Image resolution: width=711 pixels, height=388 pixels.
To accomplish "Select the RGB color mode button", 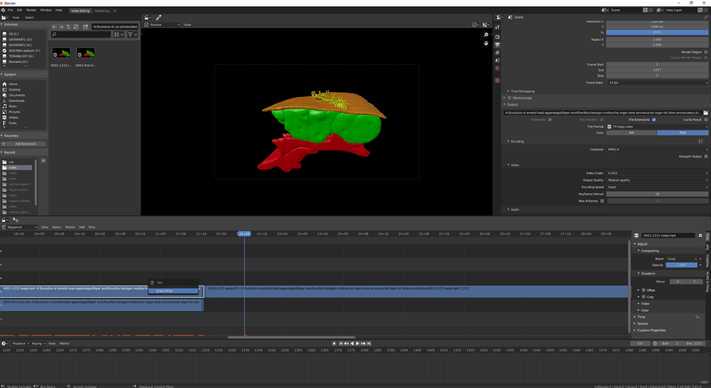I will point(682,133).
